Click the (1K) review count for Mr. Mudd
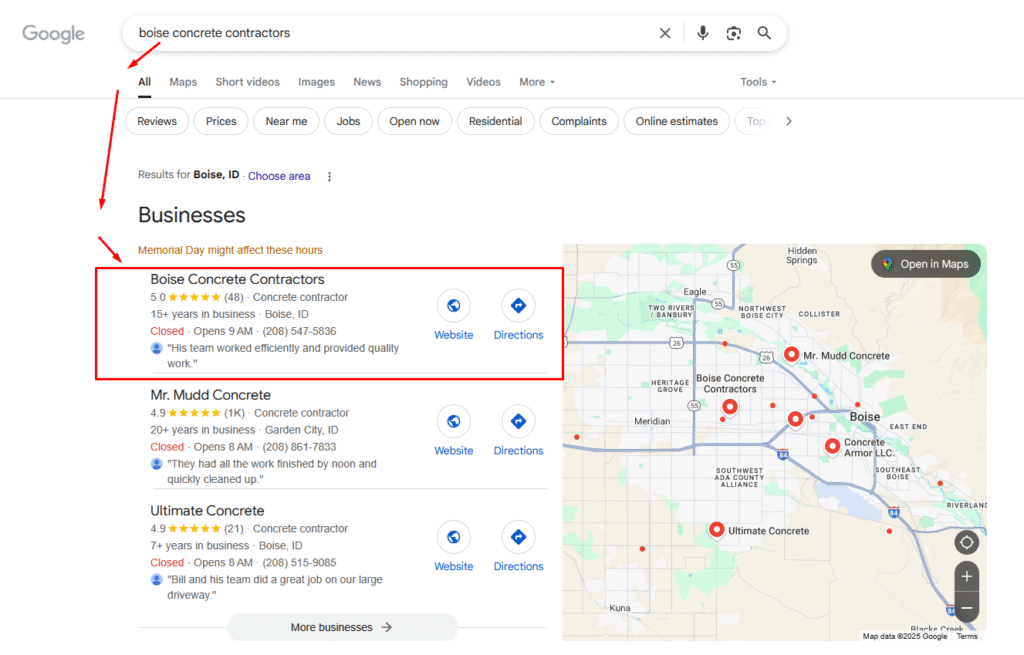The image size is (1024, 655). 234,413
